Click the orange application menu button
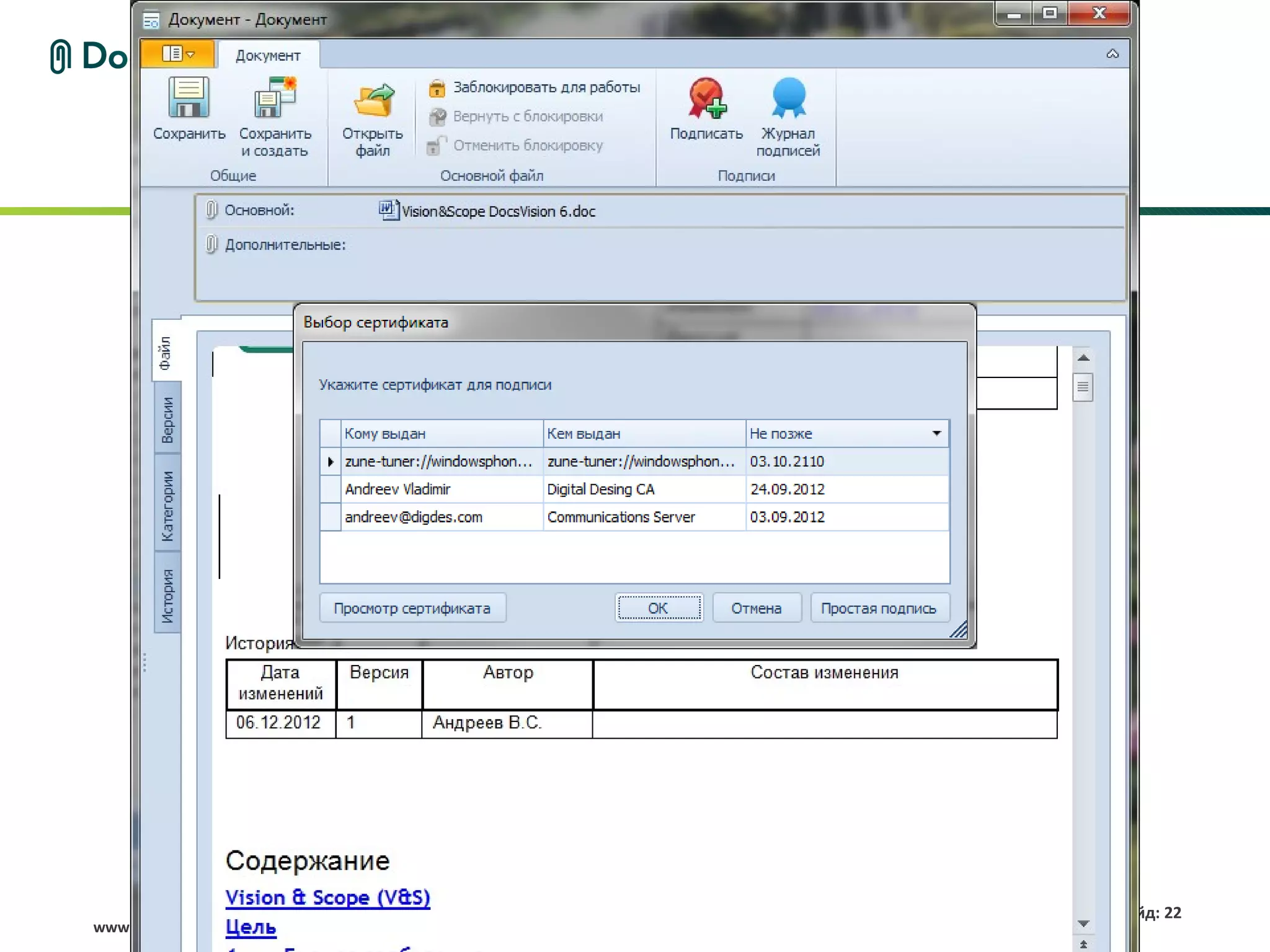1270x952 pixels. click(178, 55)
